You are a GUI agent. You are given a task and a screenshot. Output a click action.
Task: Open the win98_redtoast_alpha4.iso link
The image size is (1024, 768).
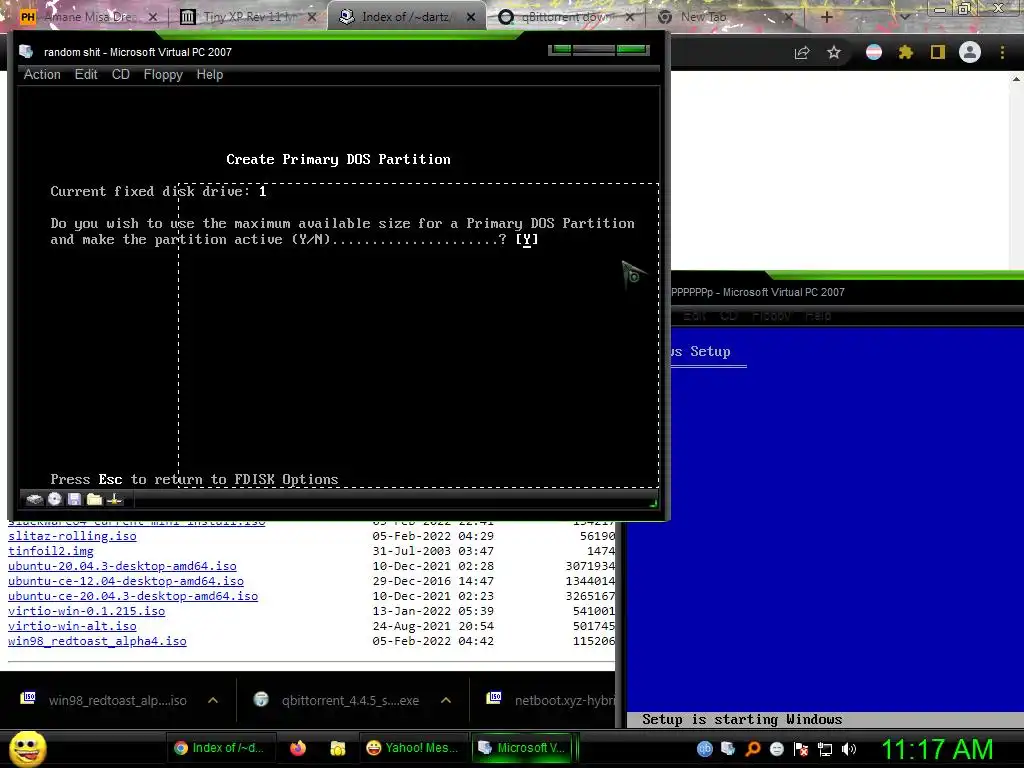coord(97,641)
